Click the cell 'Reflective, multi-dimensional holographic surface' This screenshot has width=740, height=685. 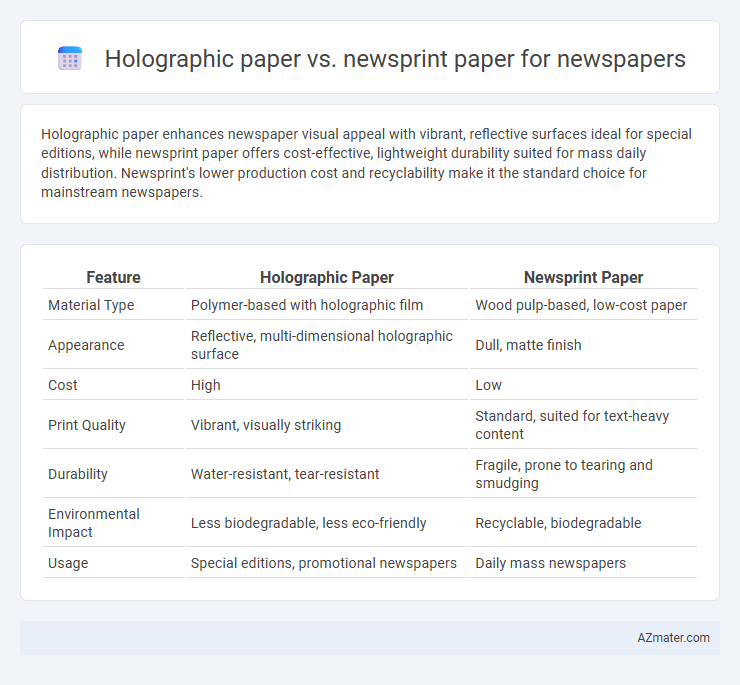(321, 345)
